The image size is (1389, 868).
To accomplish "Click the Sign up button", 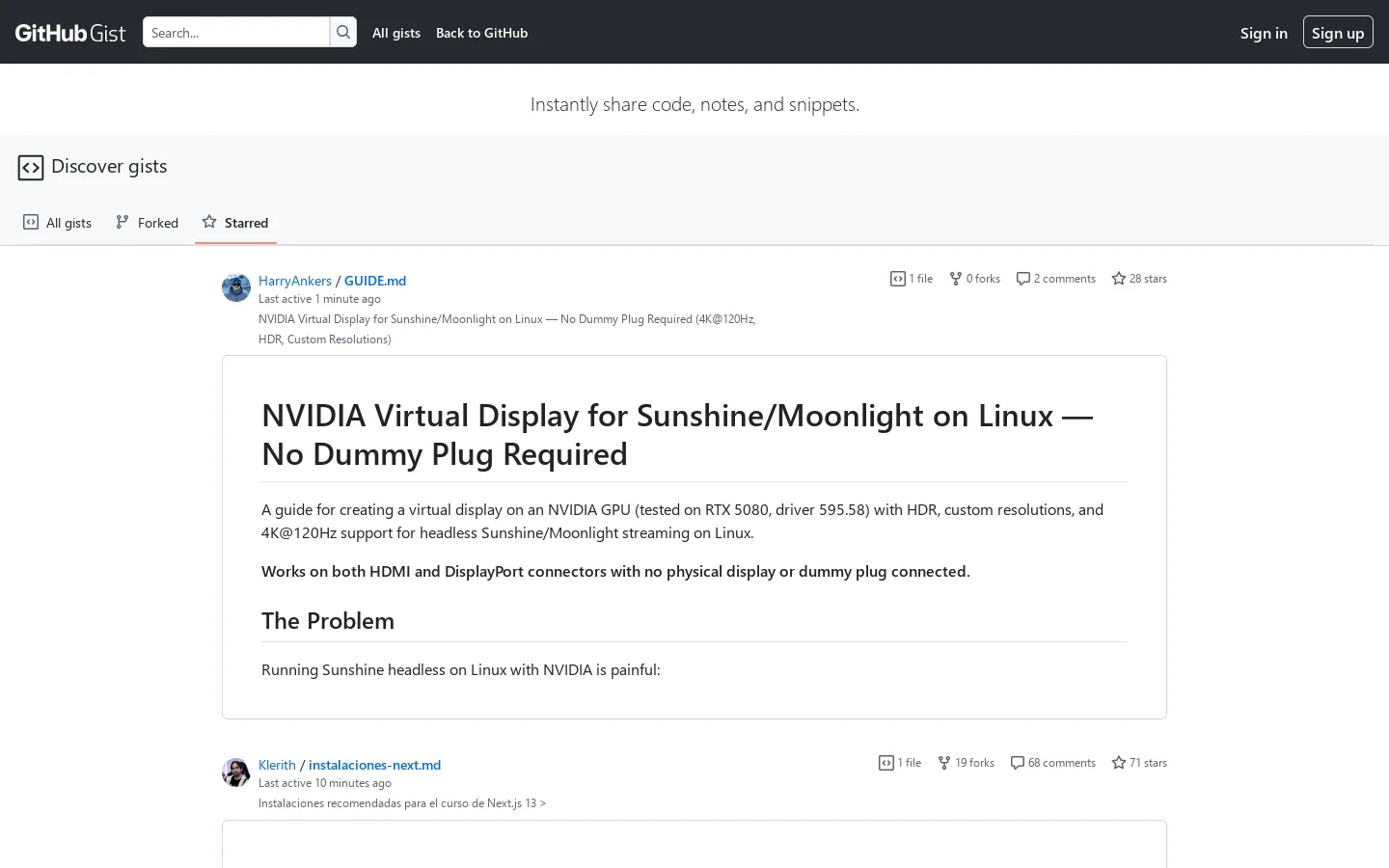I will pos(1338,32).
